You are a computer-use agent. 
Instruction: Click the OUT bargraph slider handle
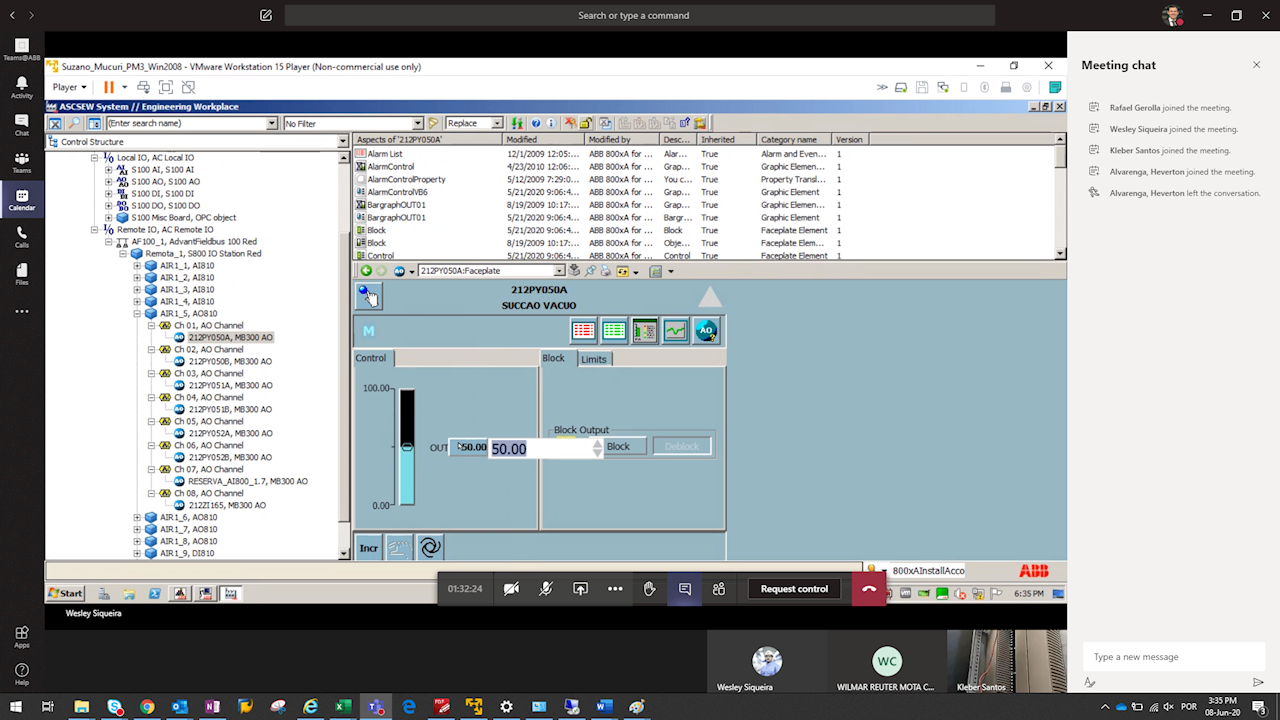pyautogui.click(x=407, y=447)
